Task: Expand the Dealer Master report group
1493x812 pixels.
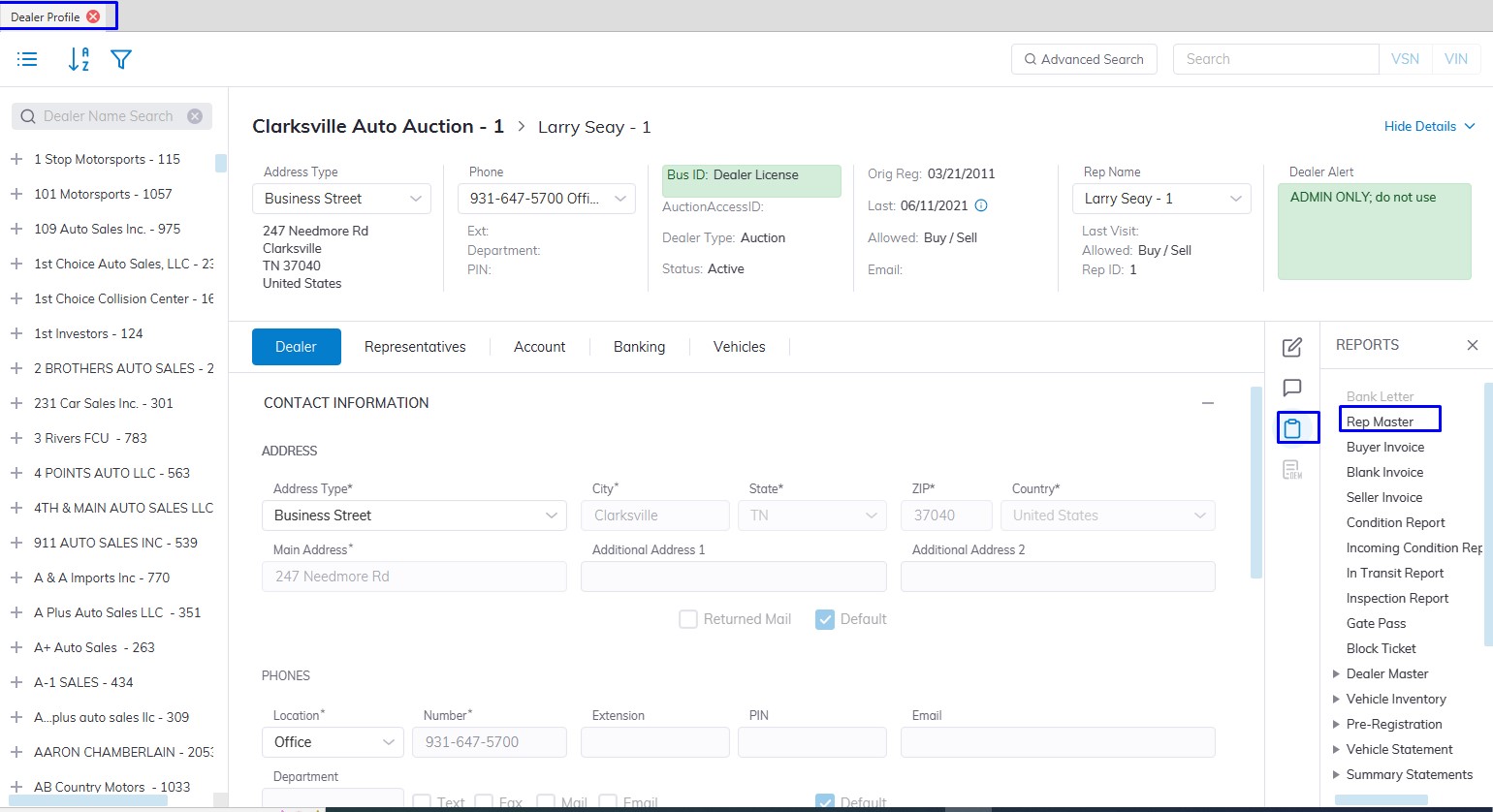Action: [1336, 673]
